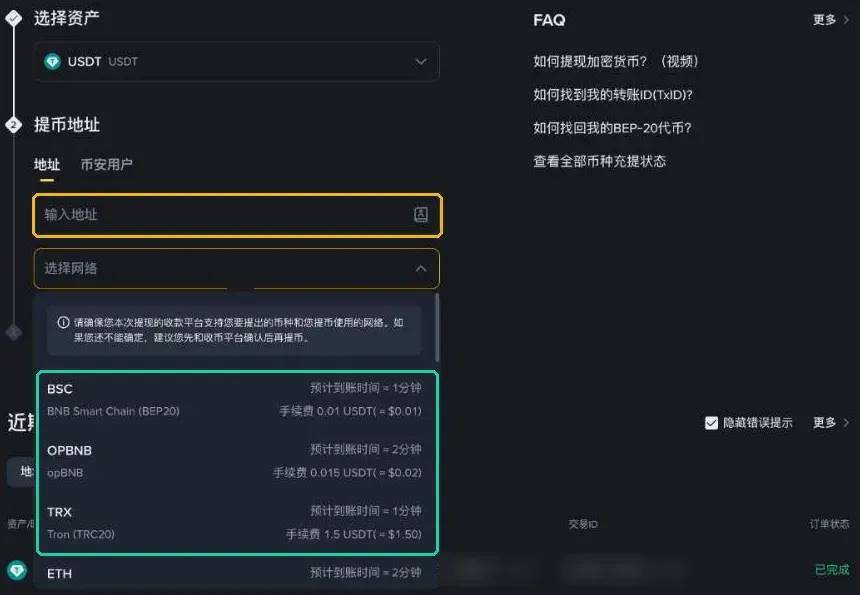Open FAQ link 如何找到我的转账ID(TxID)?

click(x=613, y=94)
